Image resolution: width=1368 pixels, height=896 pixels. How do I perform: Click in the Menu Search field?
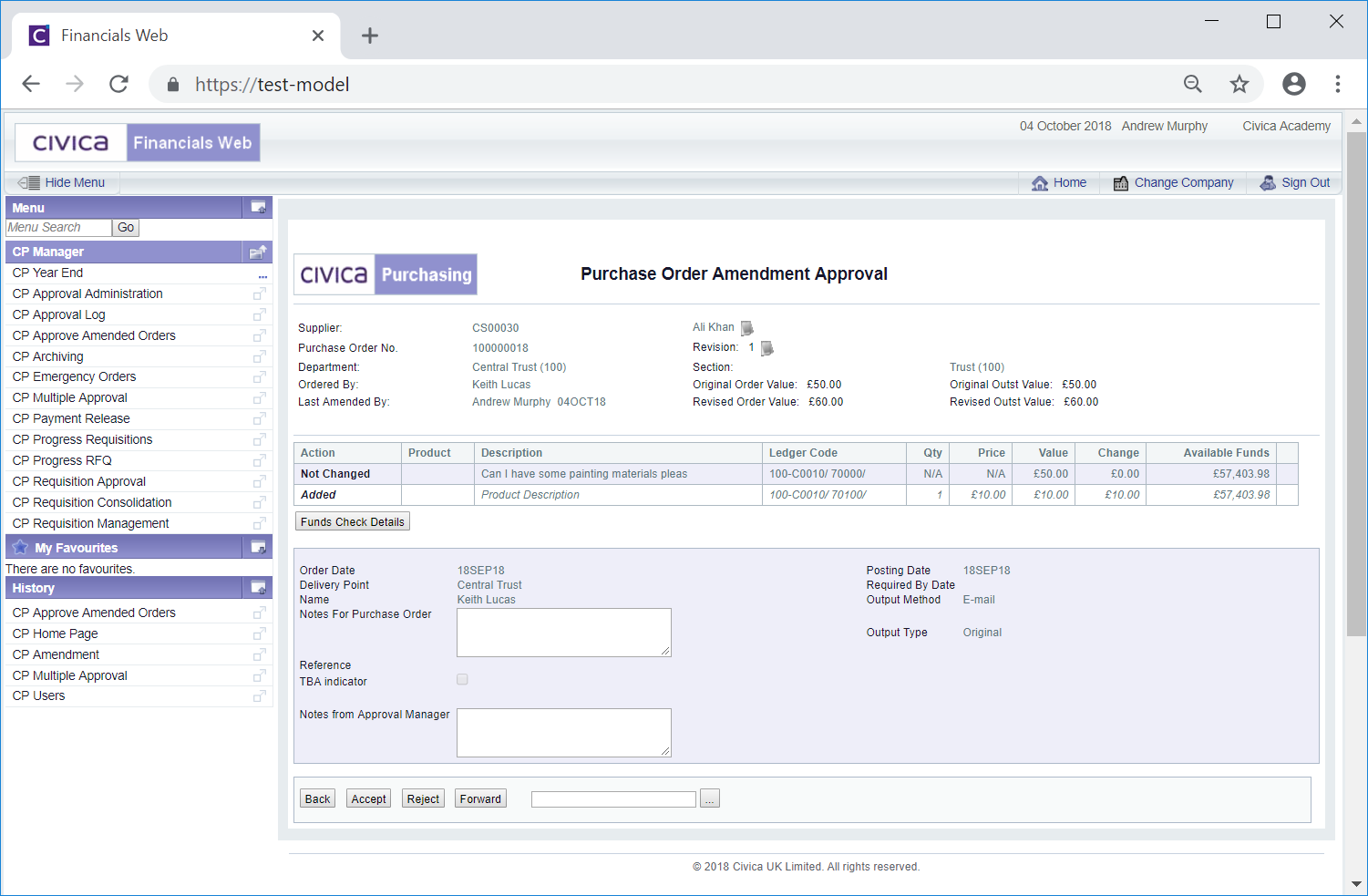(x=58, y=228)
